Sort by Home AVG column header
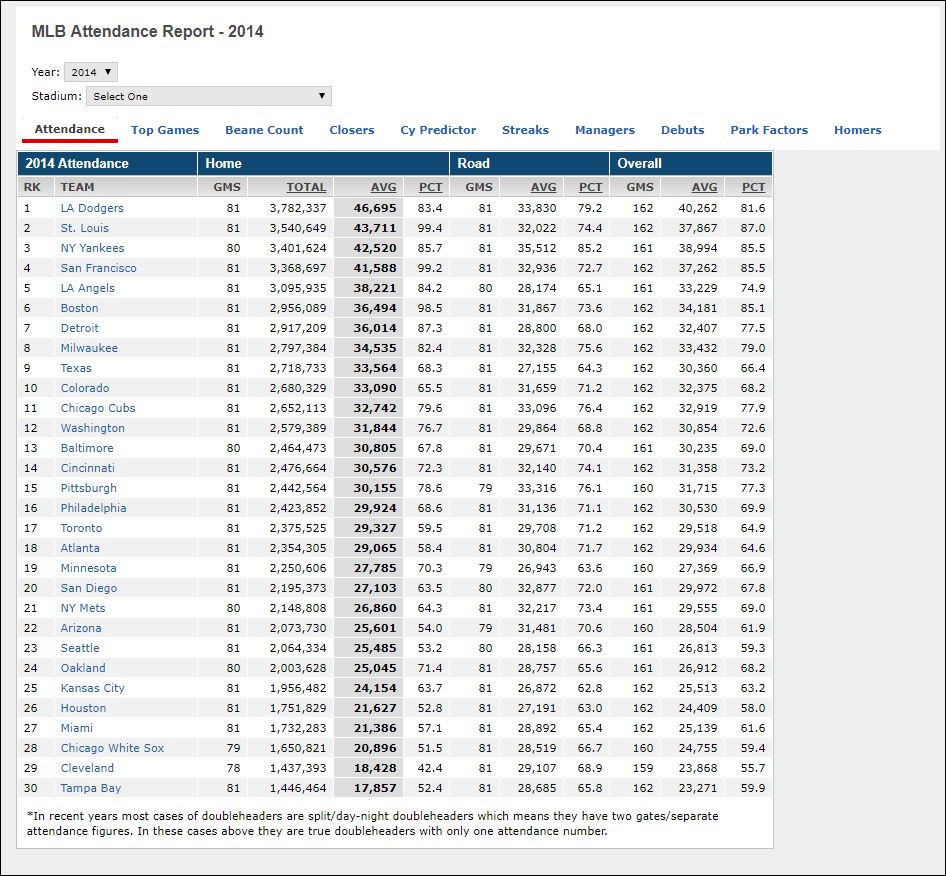 384,187
